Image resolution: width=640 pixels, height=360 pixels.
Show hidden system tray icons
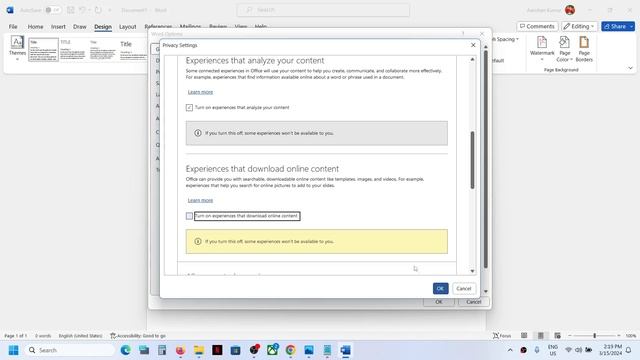pos(510,350)
